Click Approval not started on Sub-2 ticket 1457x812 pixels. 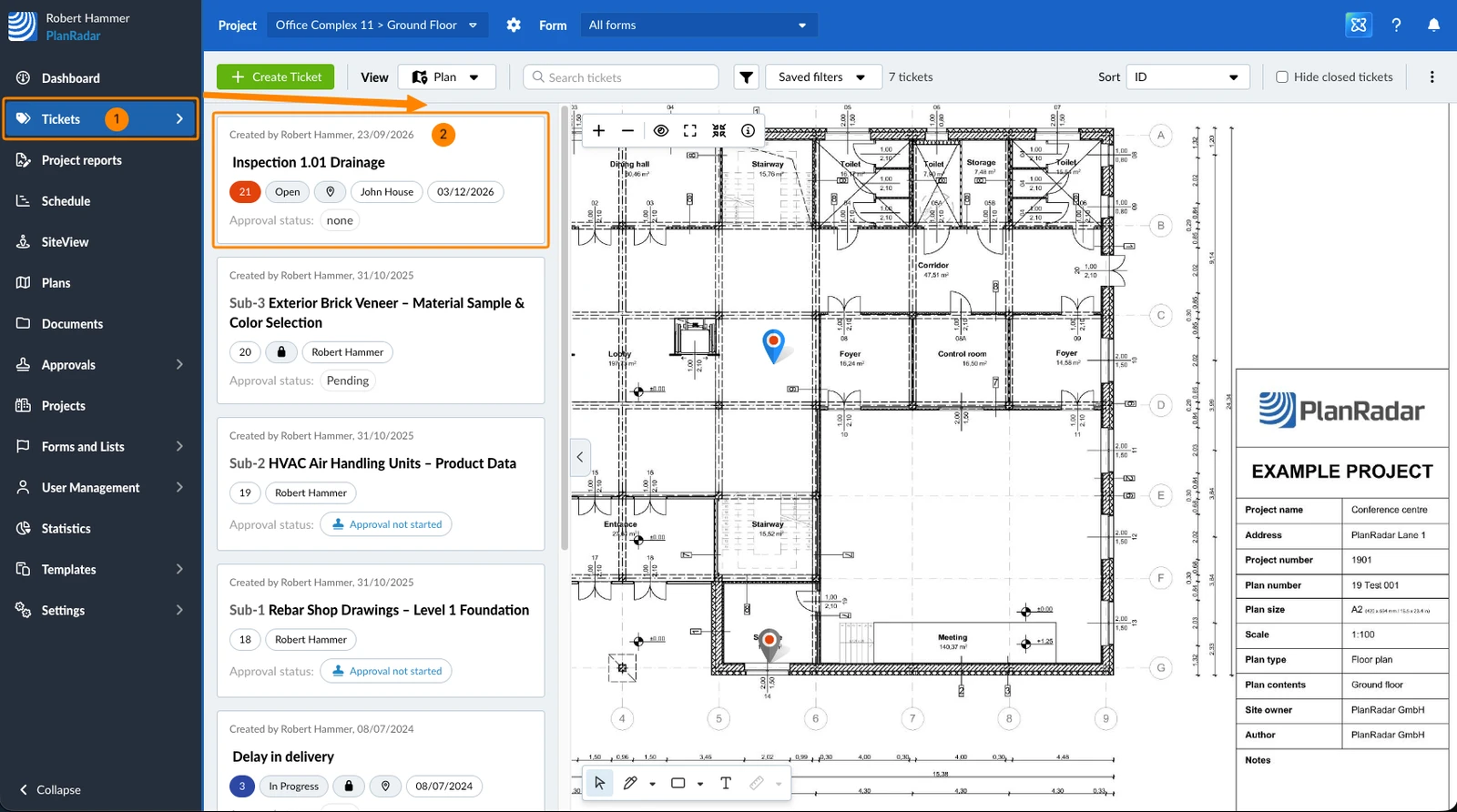(386, 524)
